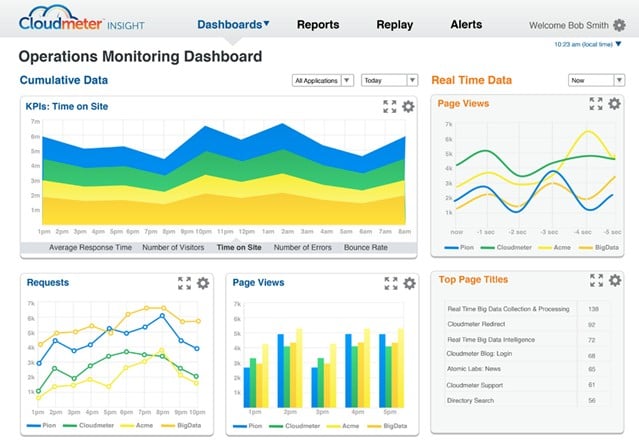Switch to Number of Visitors KPI tab
This screenshot has height=445, width=639.
coord(173,247)
